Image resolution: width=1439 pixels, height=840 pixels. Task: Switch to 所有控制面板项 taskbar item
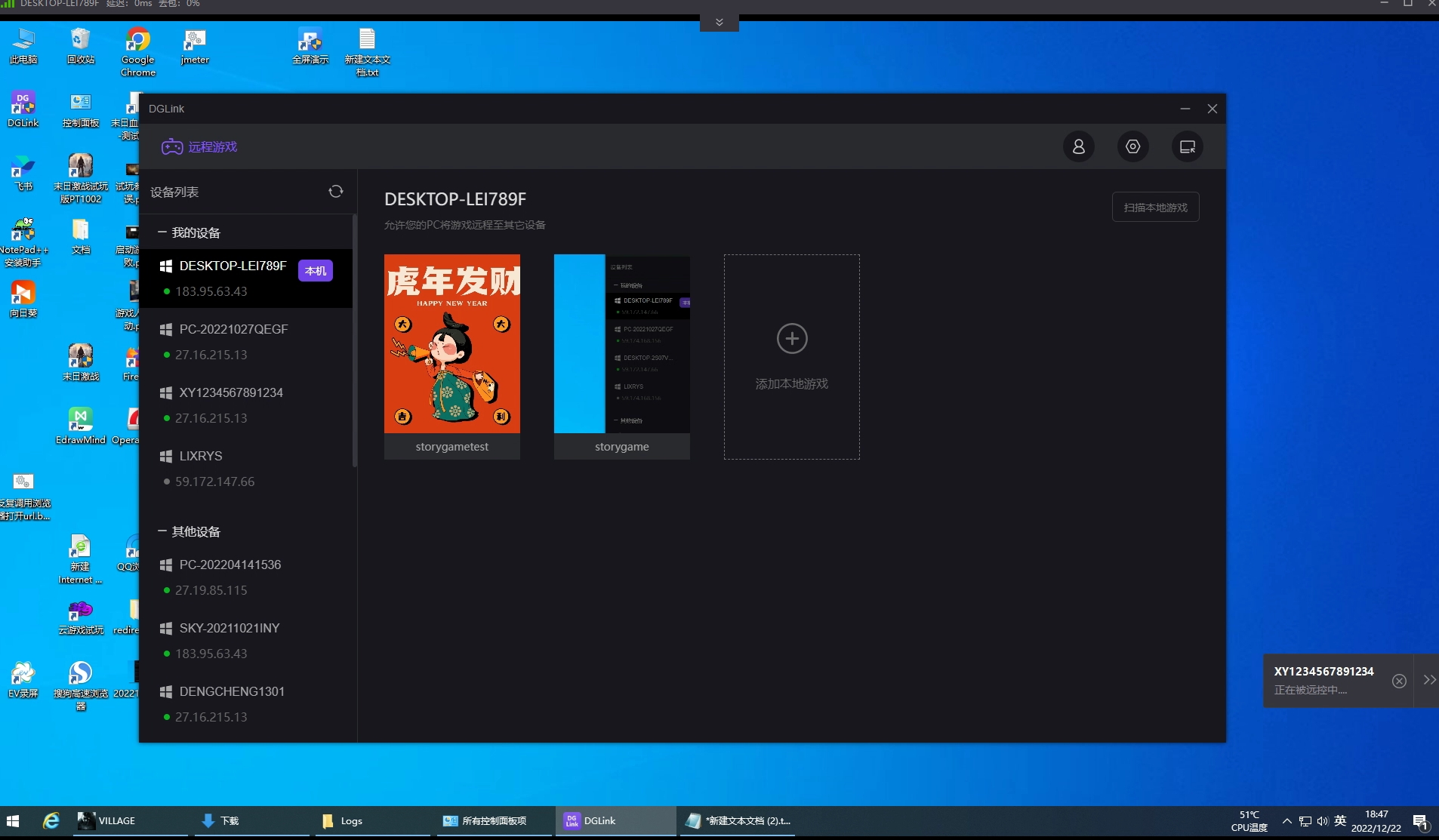coord(495,821)
